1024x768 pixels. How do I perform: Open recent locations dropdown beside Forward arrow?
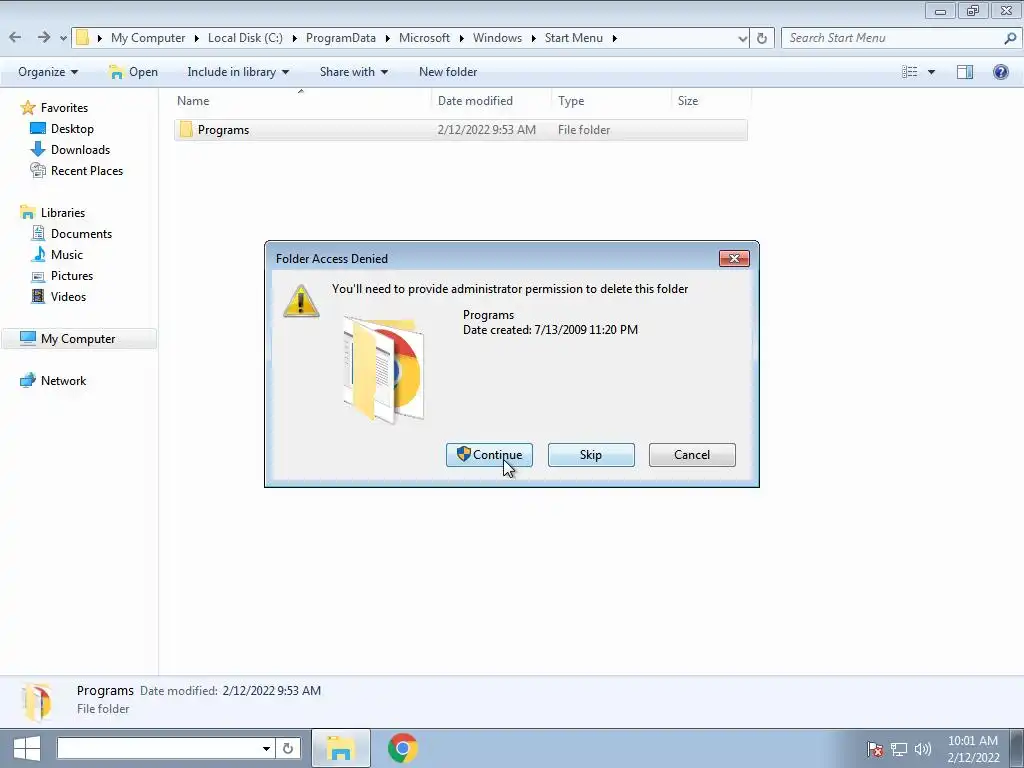[63, 39]
